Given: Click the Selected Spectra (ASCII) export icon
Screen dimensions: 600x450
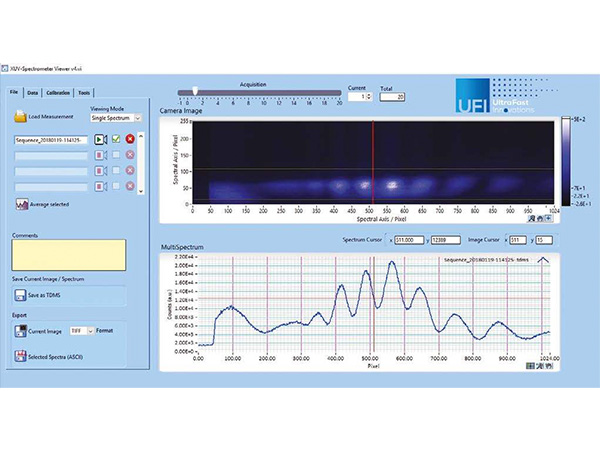Looking at the screenshot, I should point(20,356).
